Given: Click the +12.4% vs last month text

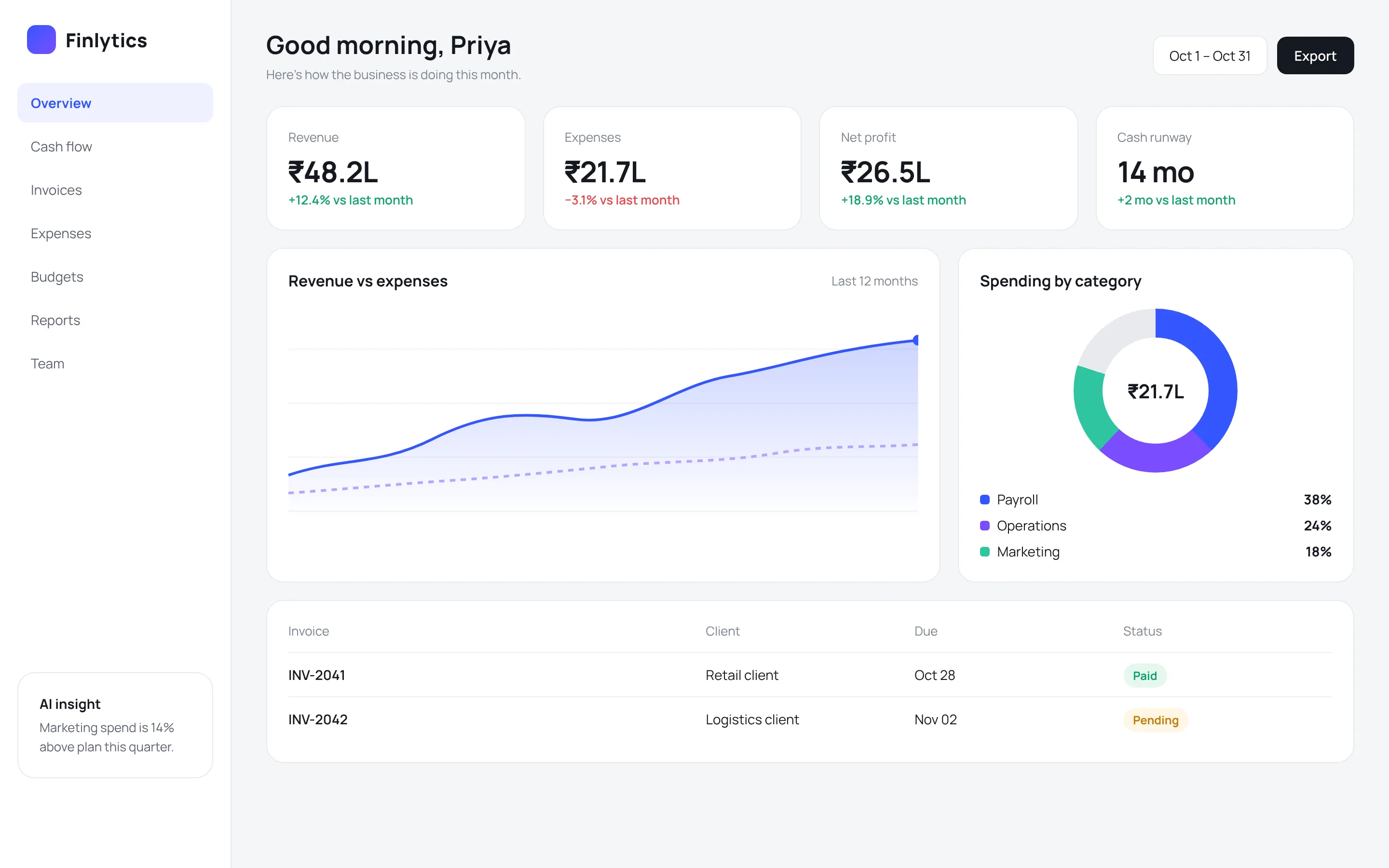Looking at the screenshot, I should pyautogui.click(x=351, y=200).
